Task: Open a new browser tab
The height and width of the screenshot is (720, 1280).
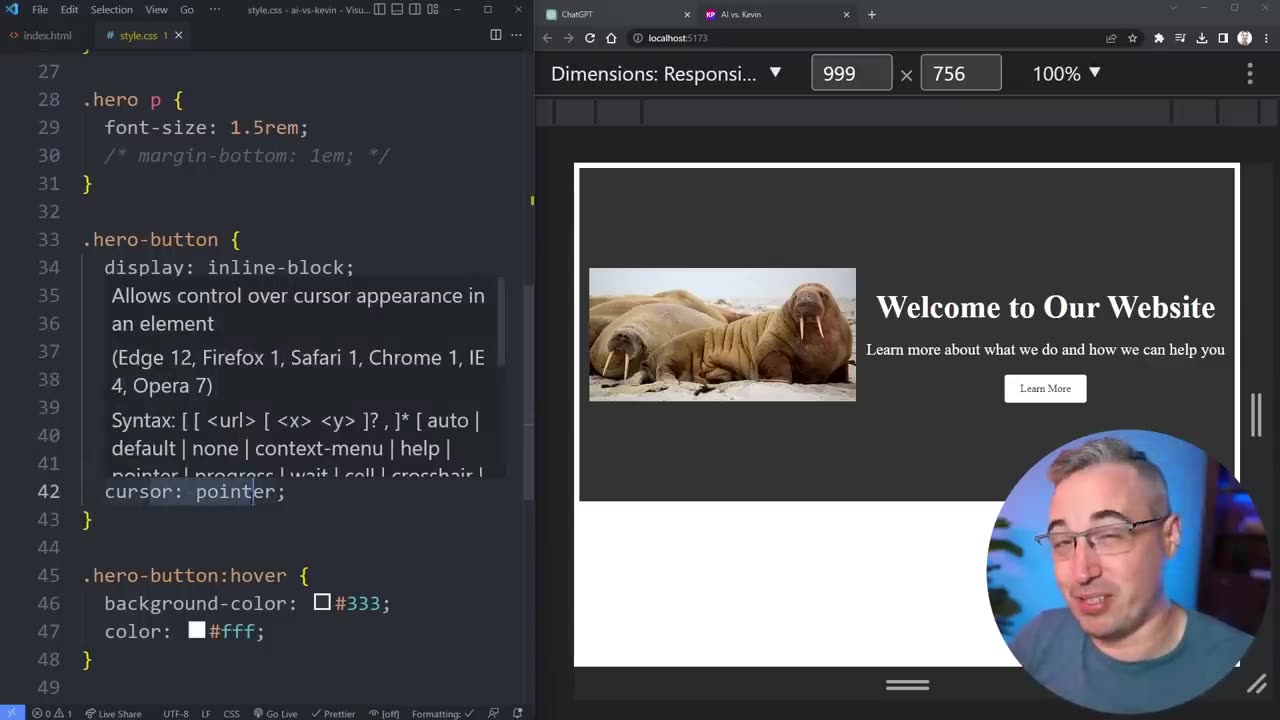Action: 871,14
